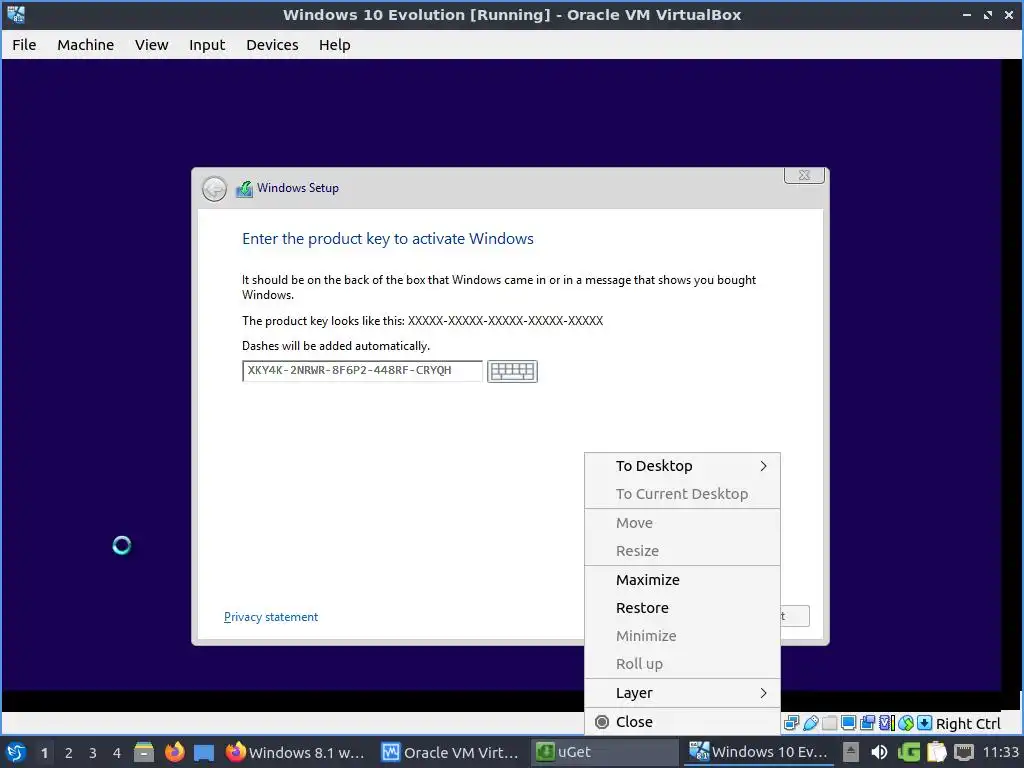The width and height of the screenshot is (1024, 768).
Task: Click the Right Ctrl host key indicator
Action: (x=968, y=724)
